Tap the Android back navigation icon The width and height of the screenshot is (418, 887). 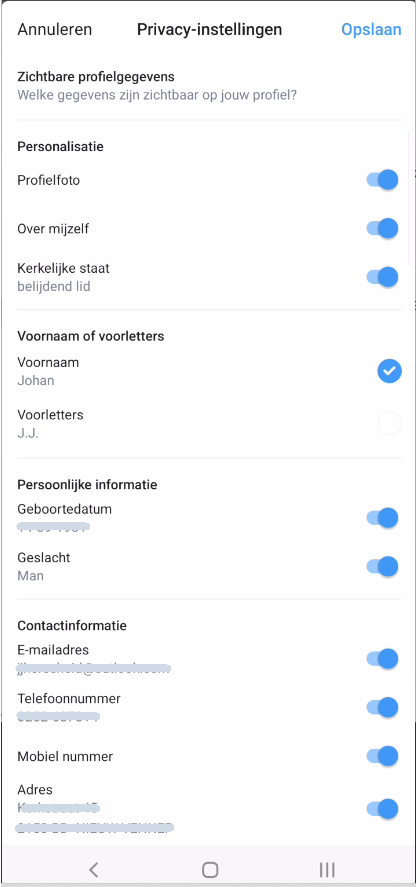click(x=94, y=869)
